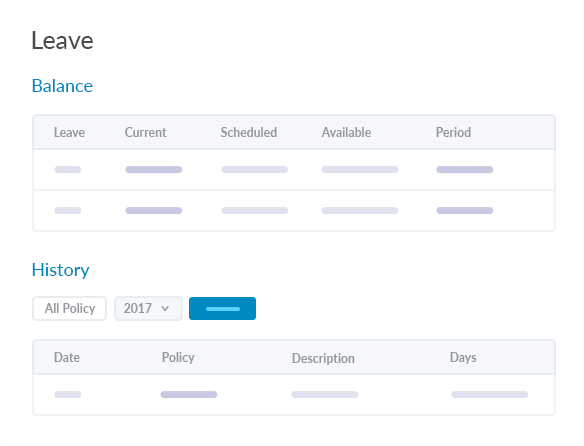Click the Leave page title

62,41
